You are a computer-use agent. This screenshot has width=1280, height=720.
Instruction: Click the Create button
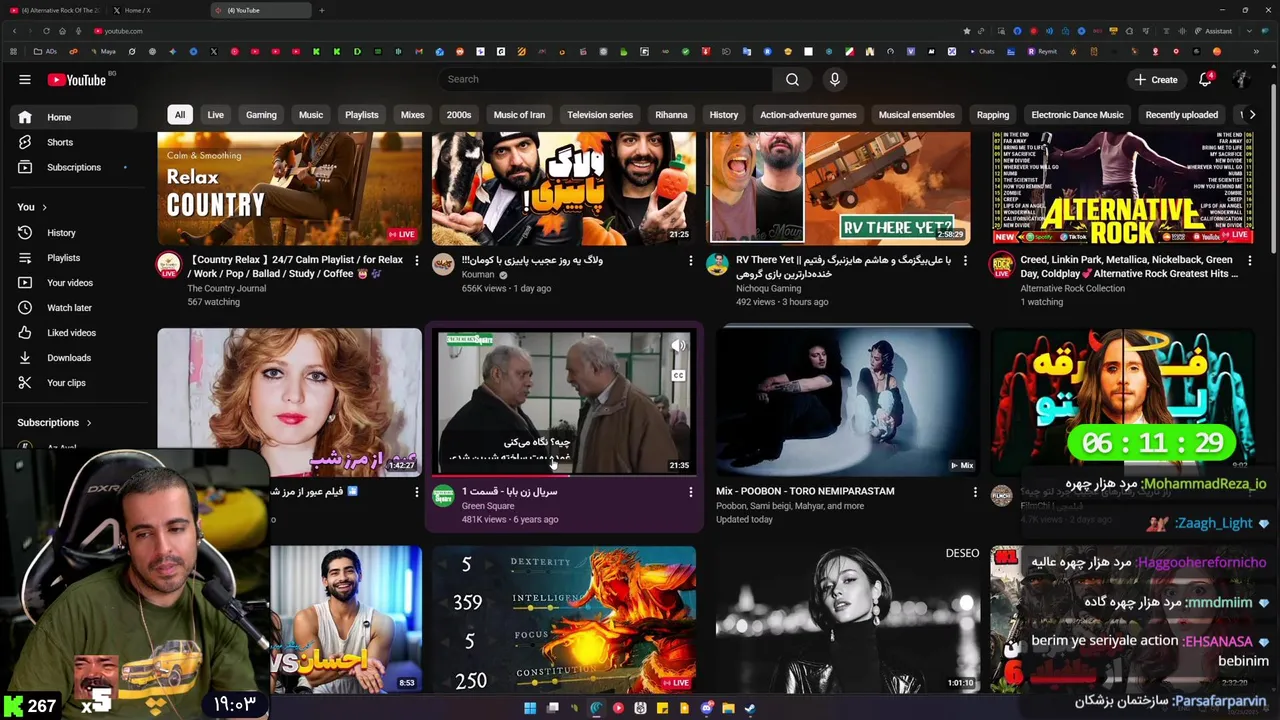coord(1156,80)
